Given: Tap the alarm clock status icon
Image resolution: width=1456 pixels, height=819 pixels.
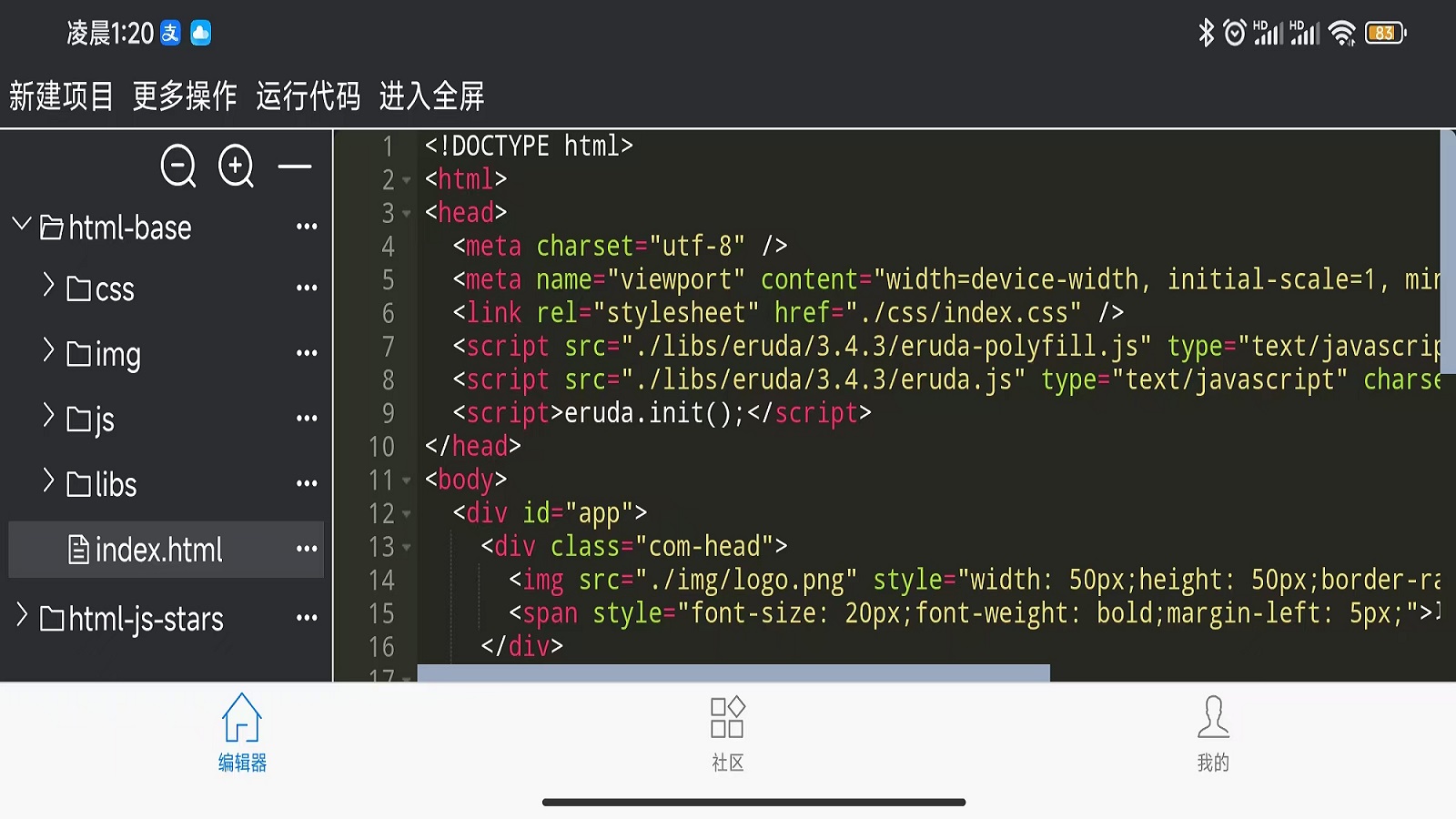Looking at the screenshot, I should tap(1234, 33).
